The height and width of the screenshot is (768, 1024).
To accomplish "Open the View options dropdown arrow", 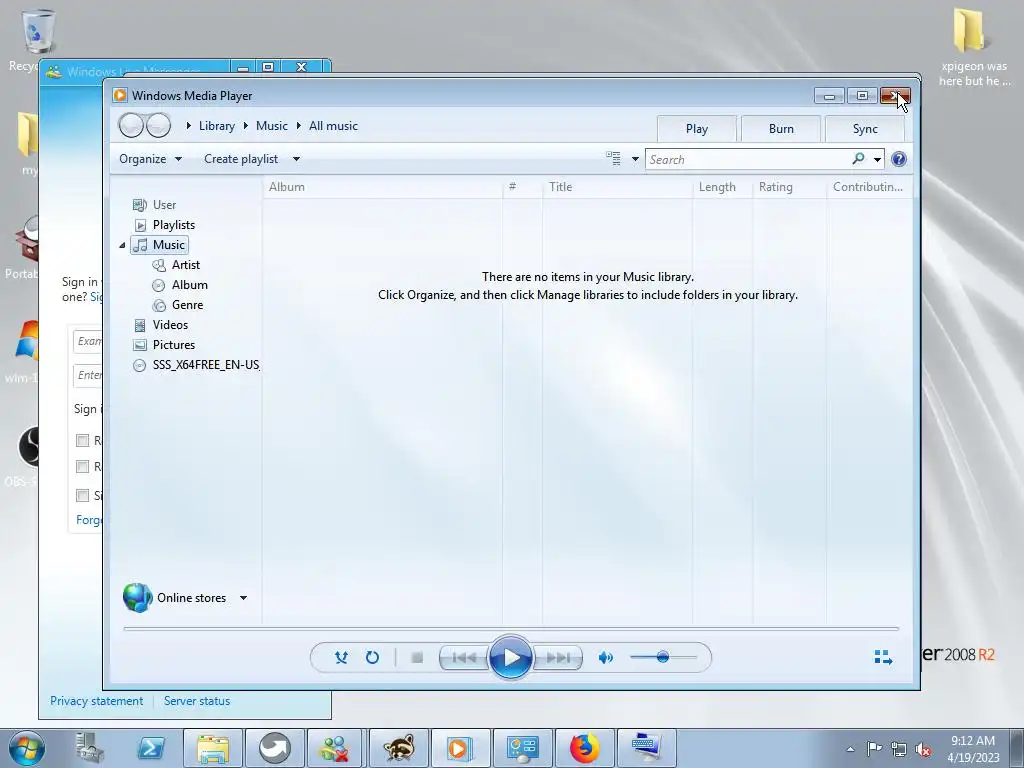I will click(635, 159).
